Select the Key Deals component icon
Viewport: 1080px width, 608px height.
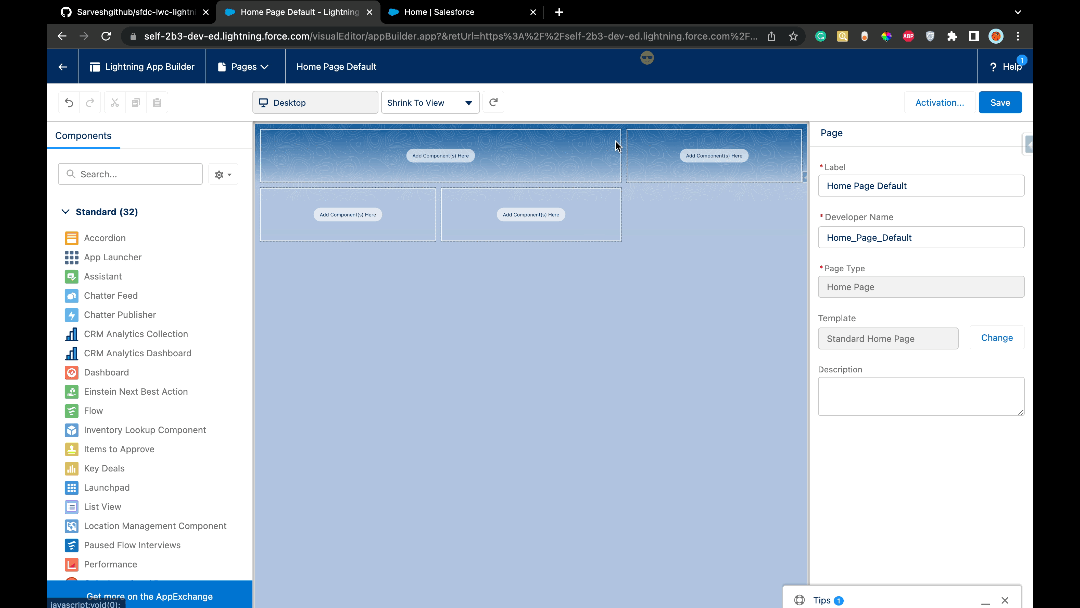tap(72, 469)
